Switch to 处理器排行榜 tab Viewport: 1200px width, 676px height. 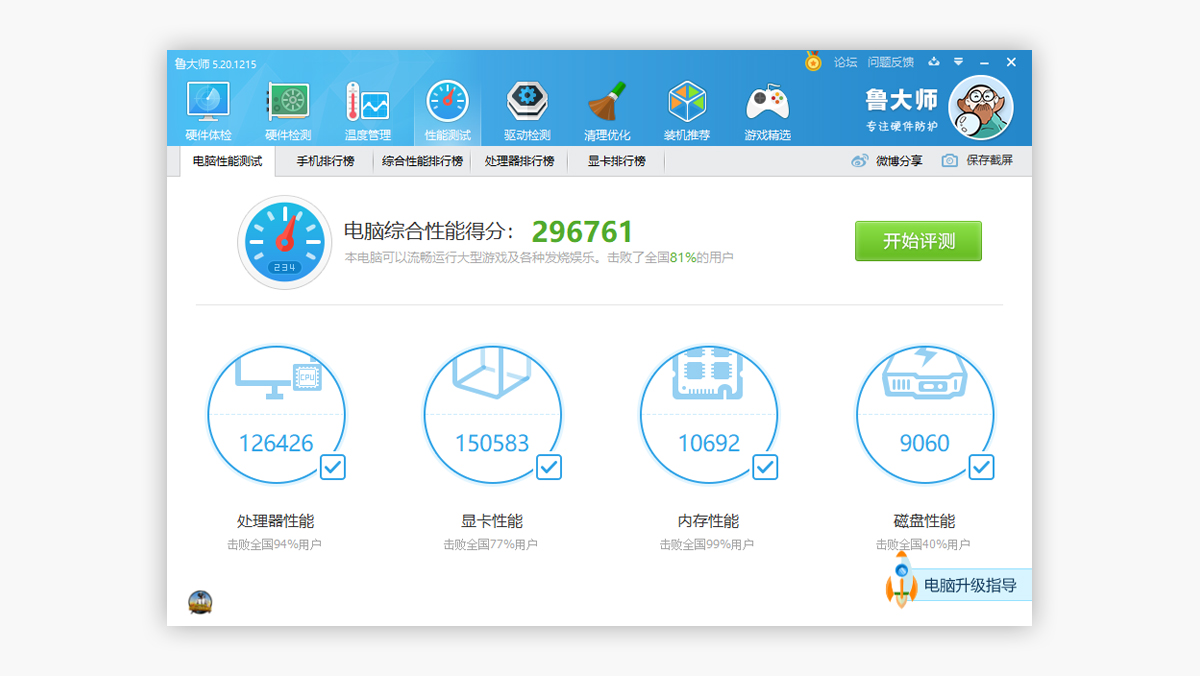[x=519, y=161]
